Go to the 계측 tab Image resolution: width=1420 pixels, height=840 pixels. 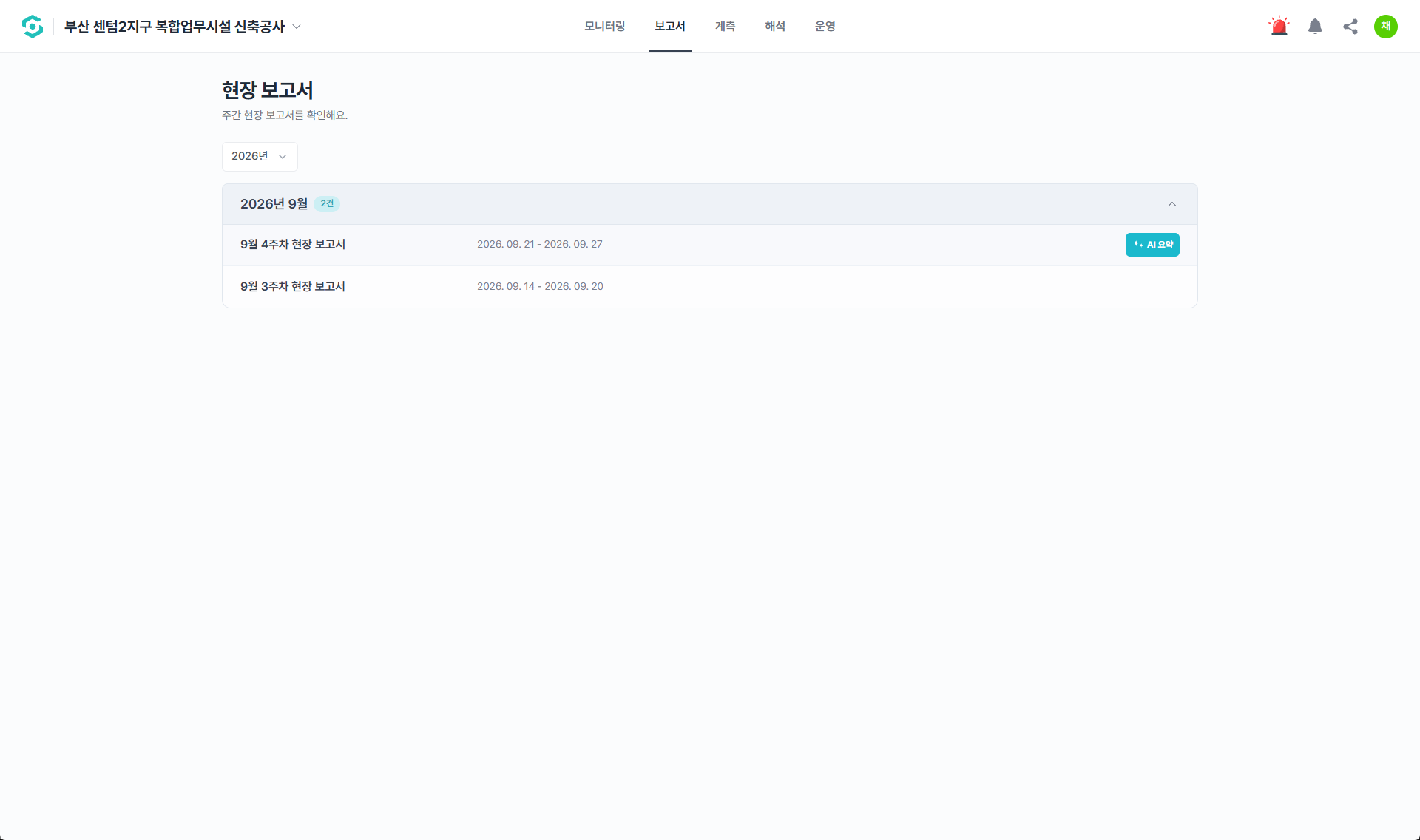click(726, 26)
